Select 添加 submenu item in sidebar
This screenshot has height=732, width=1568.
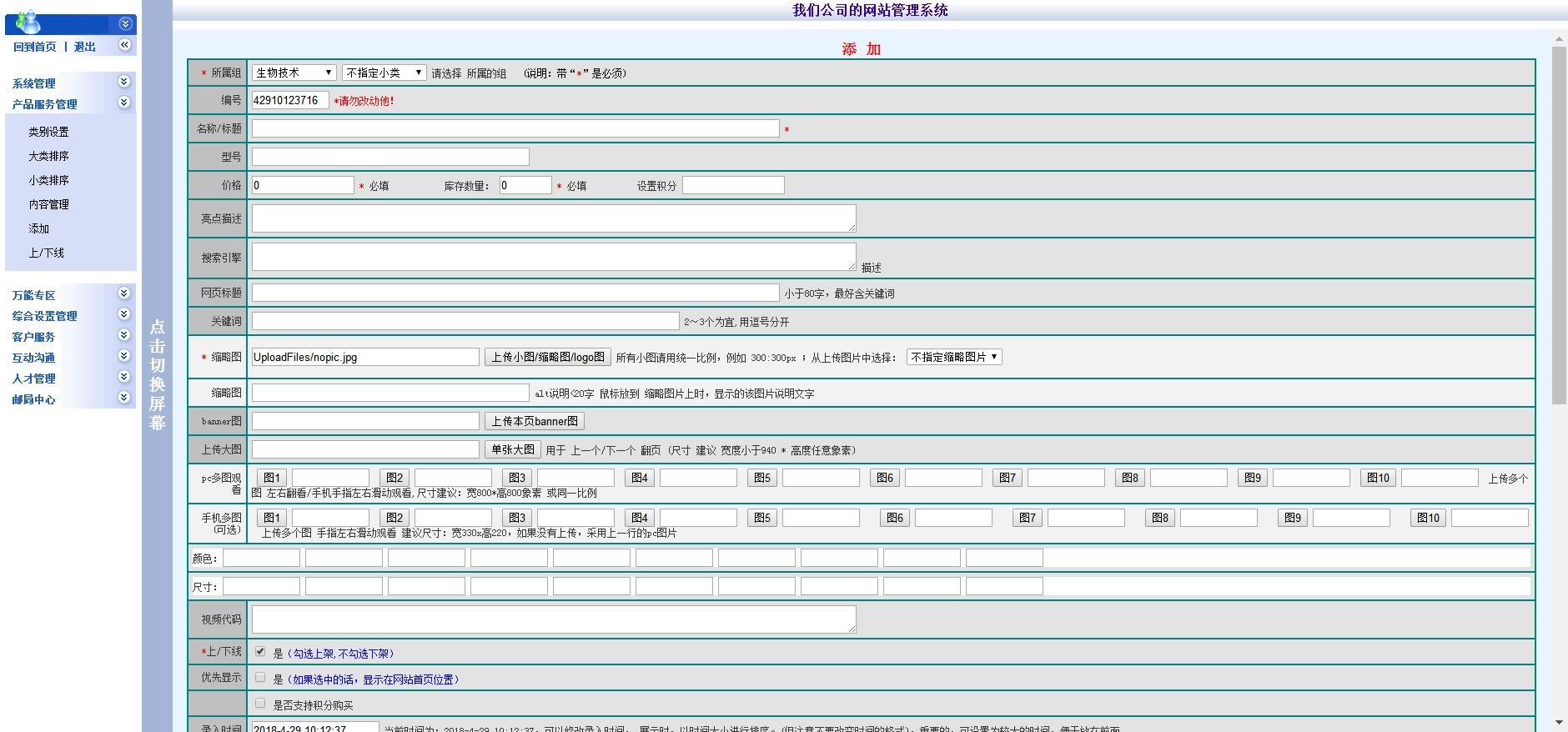38,228
